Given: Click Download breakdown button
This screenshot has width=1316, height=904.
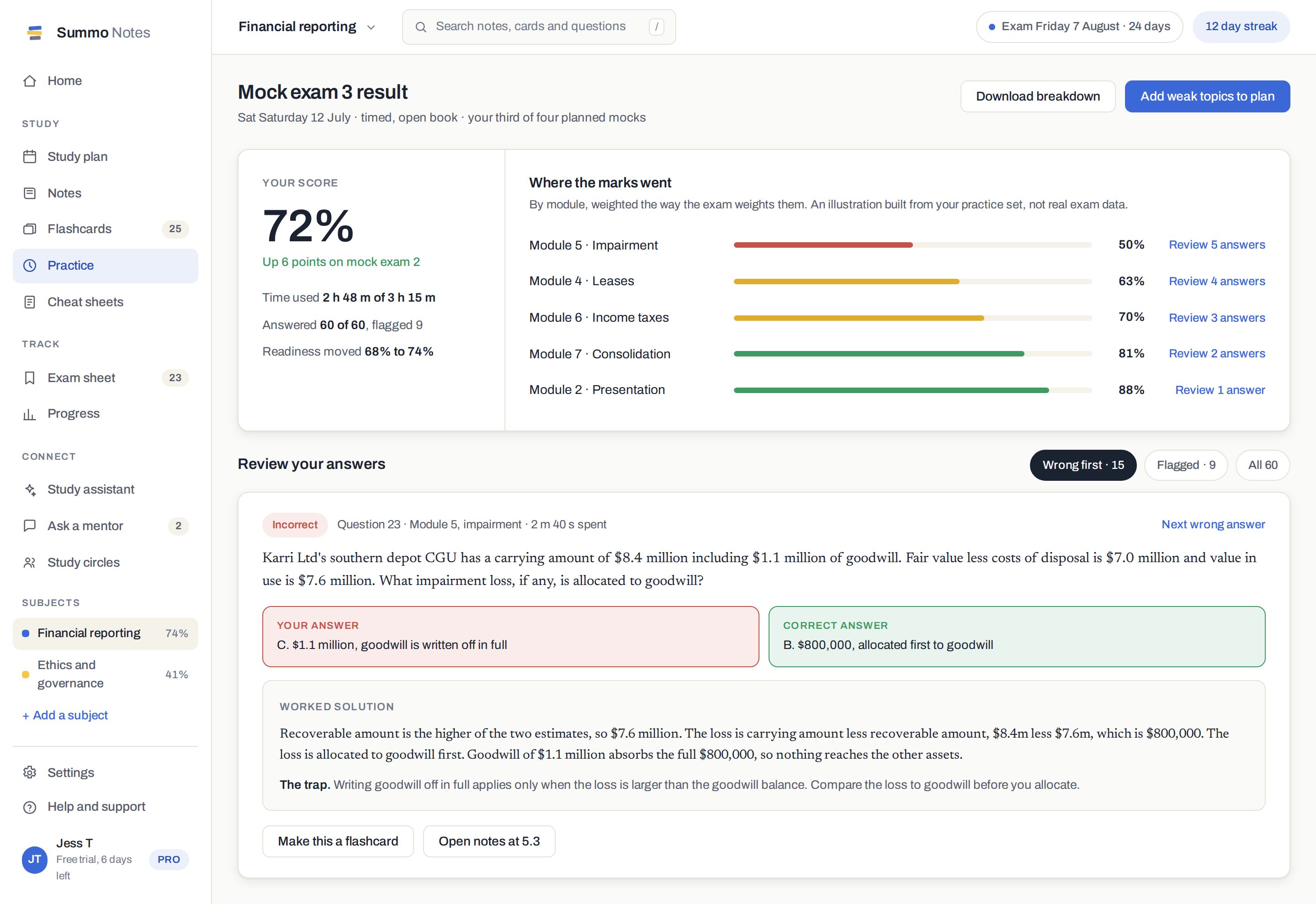Looking at the screenshot, I should click(x=1038, y=96).
